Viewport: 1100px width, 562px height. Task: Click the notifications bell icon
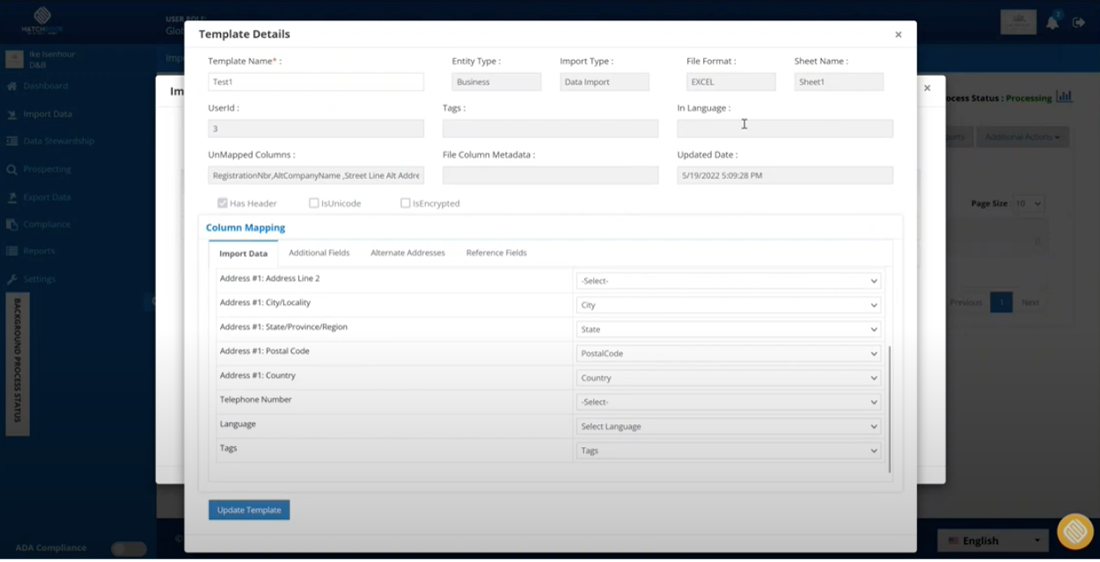(1052, 23)
